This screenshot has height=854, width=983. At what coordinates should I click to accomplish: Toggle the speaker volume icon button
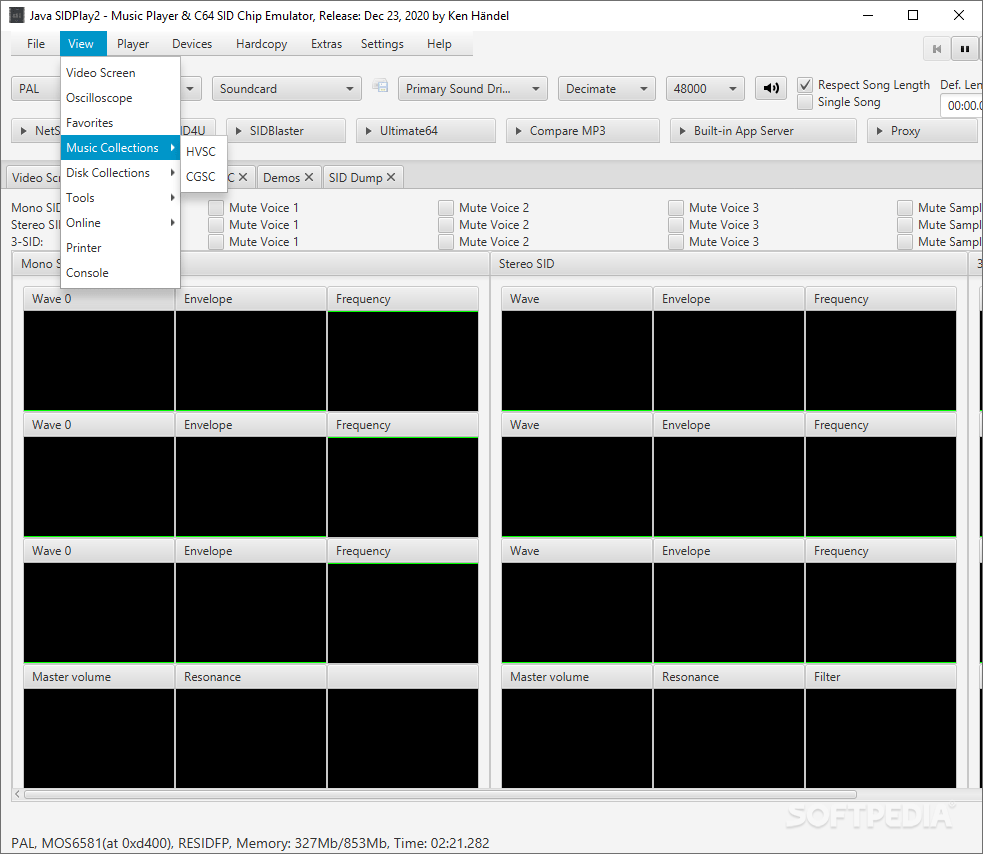tap(771, 88)
